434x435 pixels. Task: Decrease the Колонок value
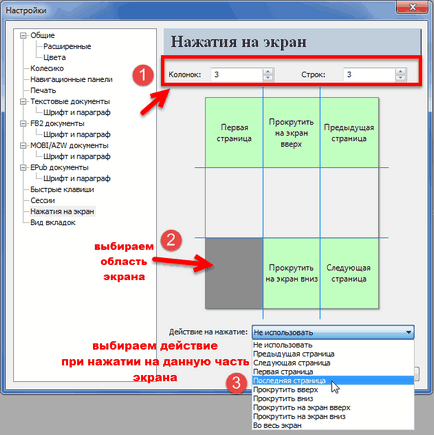[x=268, y=77]
